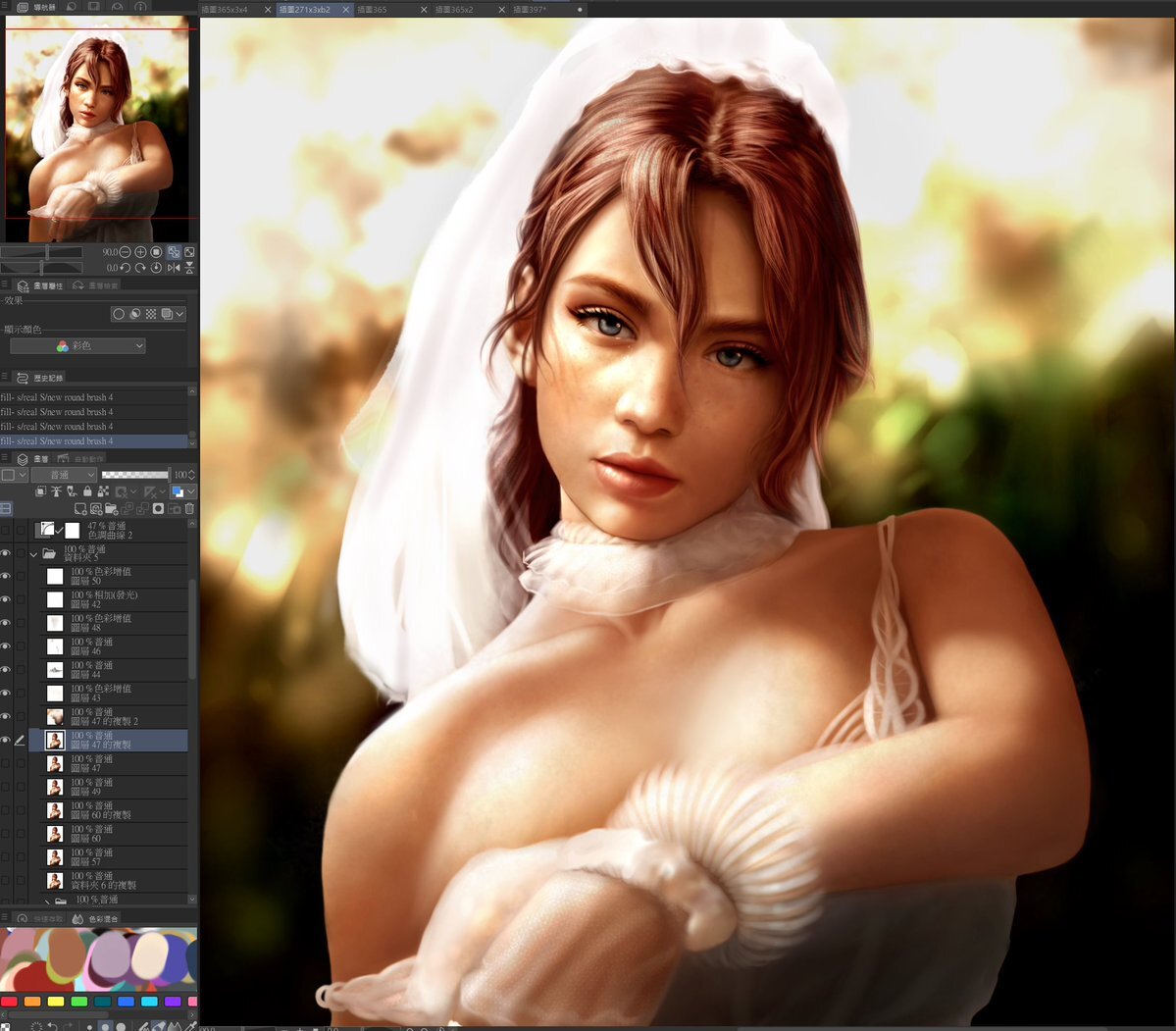The height and width of the screenshot is (1031, 1176).
Task: Adjust the layer opacity slider
Action: (135, 475)
